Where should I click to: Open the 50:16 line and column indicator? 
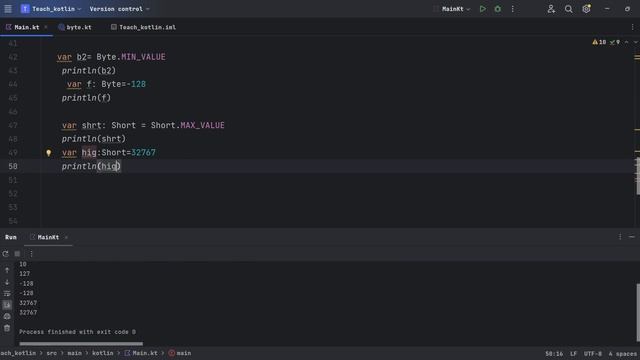554,354
